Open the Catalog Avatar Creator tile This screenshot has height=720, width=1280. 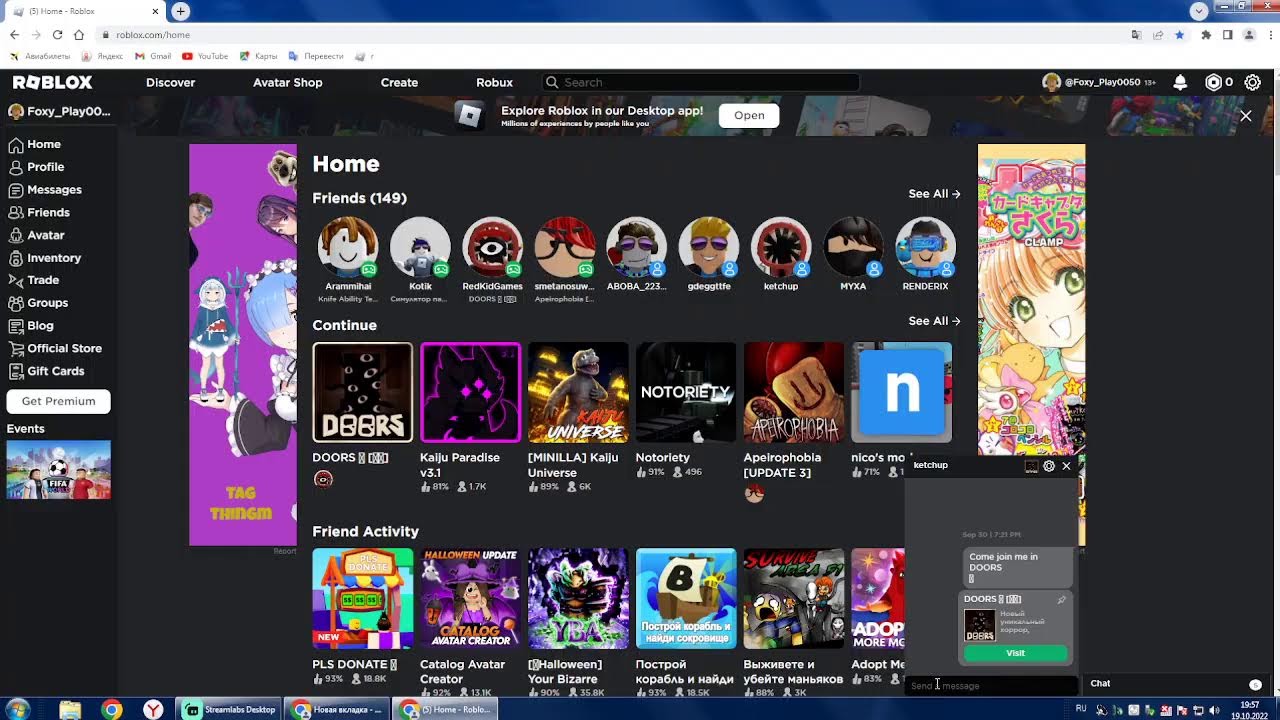470,598
